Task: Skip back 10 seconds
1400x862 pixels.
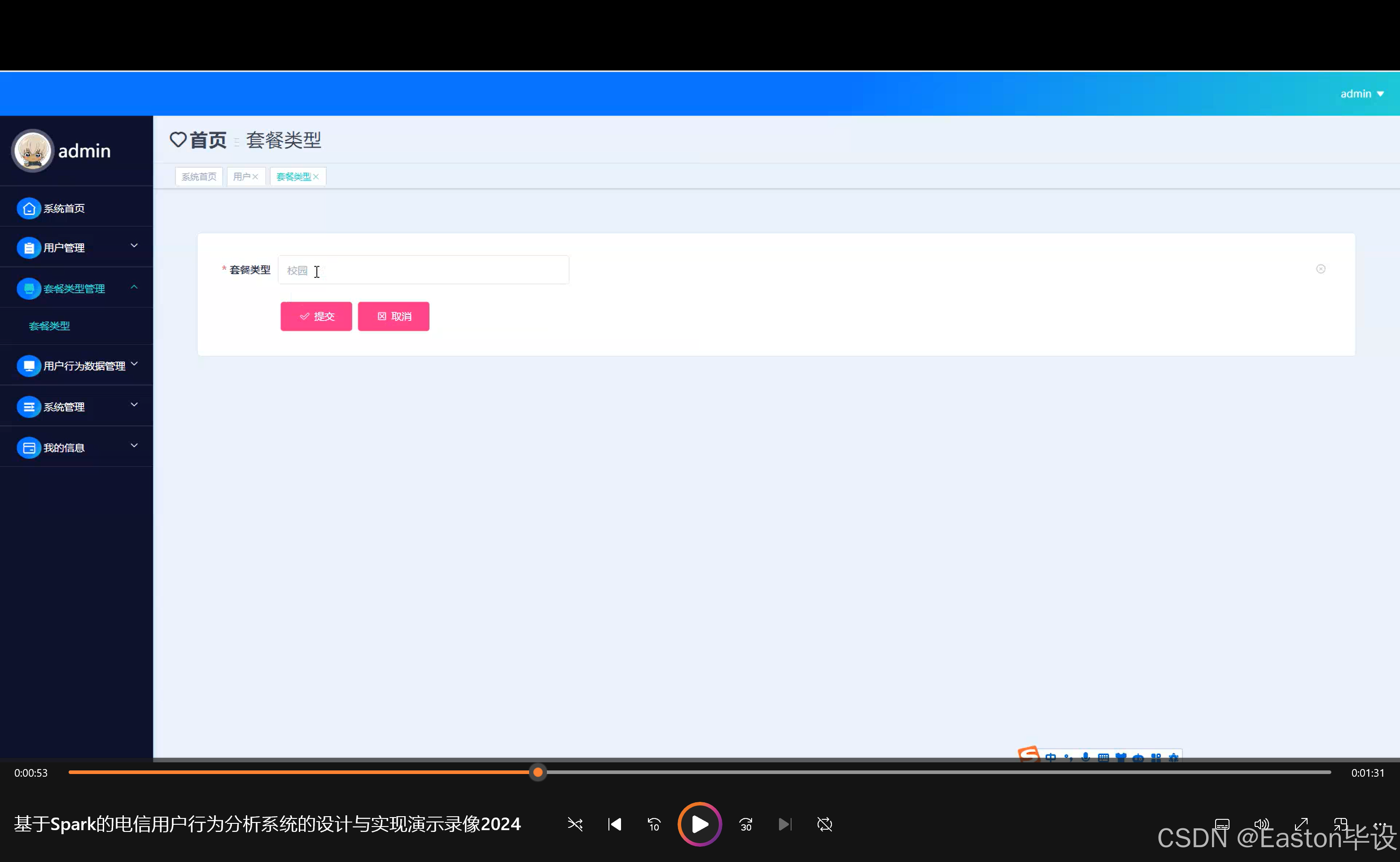Action: point(654,824)
